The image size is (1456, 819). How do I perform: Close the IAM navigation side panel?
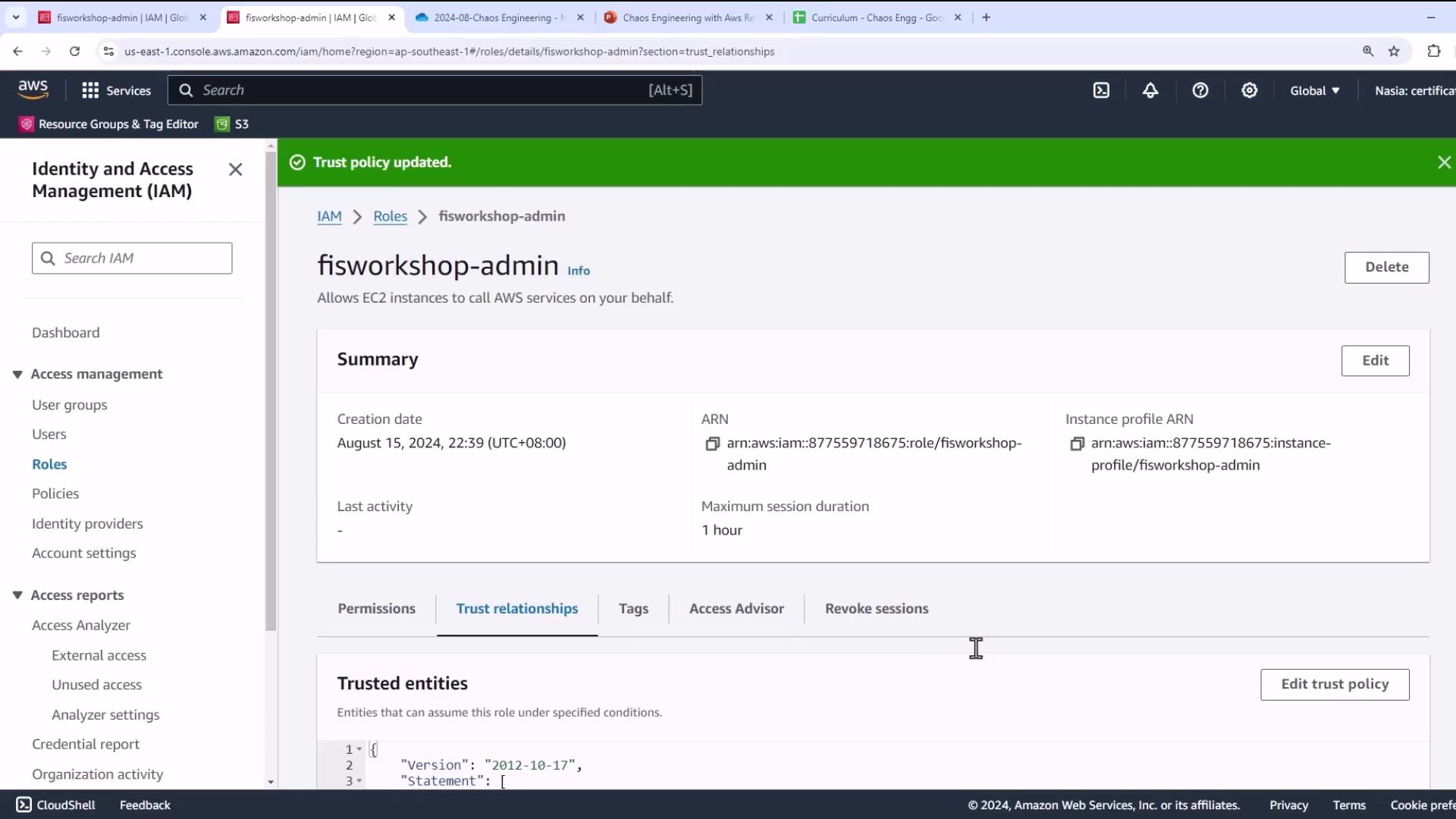235,170
